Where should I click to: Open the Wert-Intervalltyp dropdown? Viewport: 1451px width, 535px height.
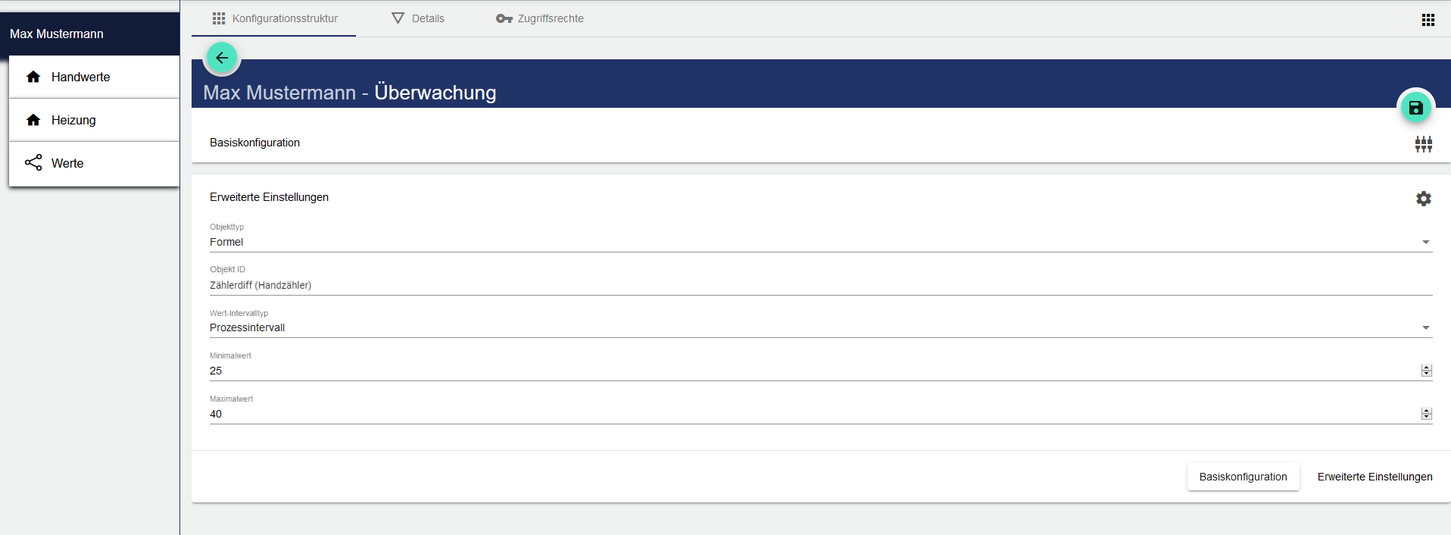[1425, 328]
